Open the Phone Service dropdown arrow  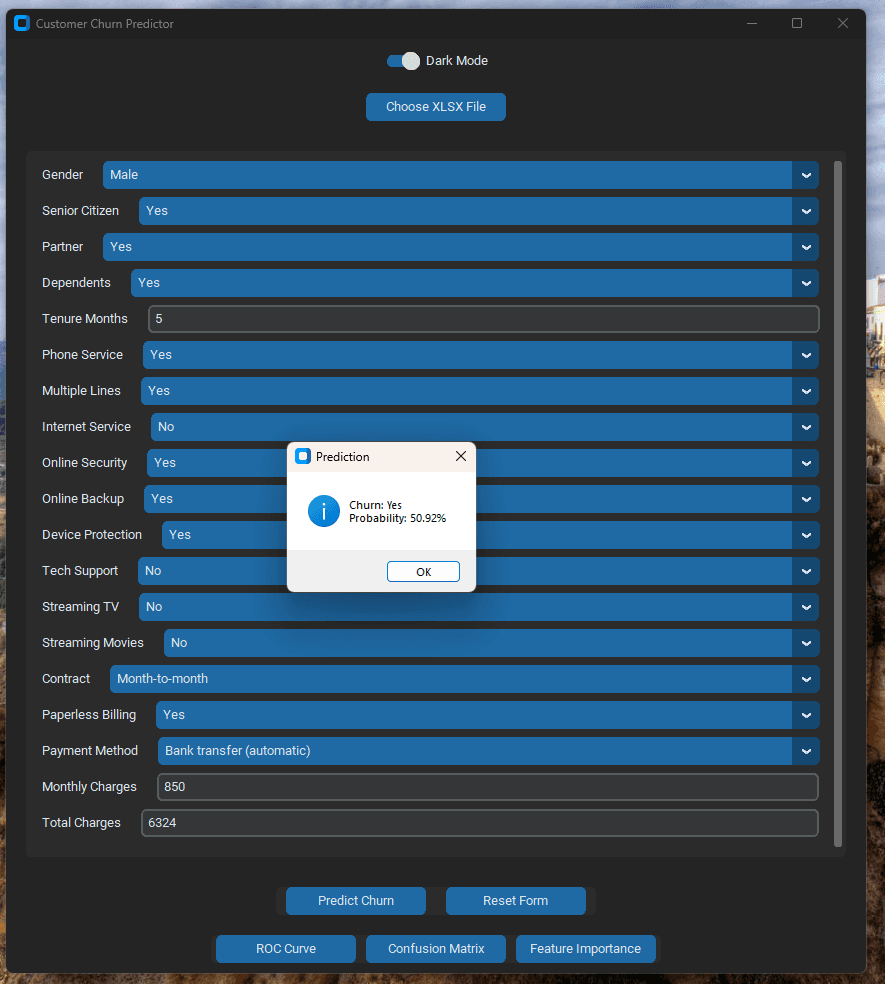(x=806, y=355)
